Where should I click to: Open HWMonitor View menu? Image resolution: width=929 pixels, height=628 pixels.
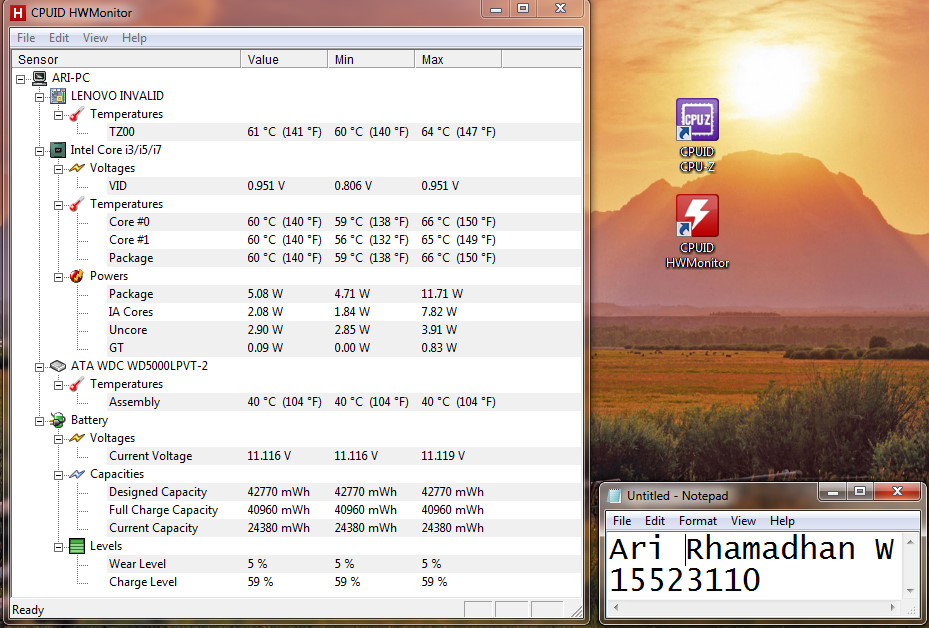pyautogui.click(x=95, y=38)
